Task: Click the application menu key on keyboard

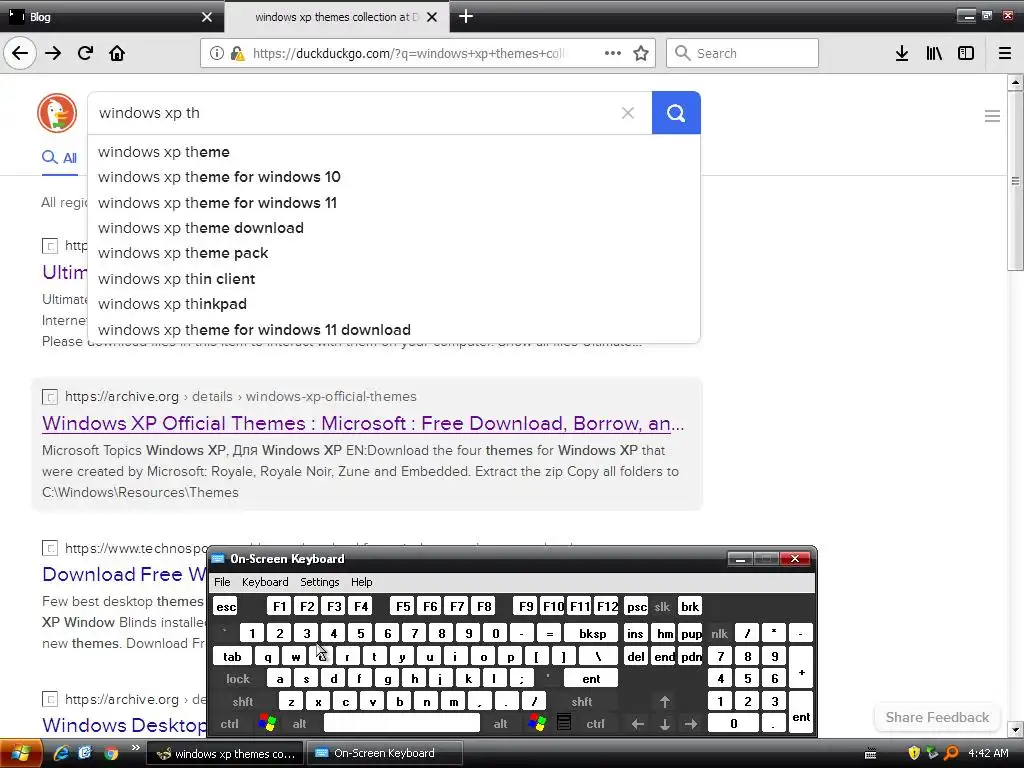Action: point(564,723)
